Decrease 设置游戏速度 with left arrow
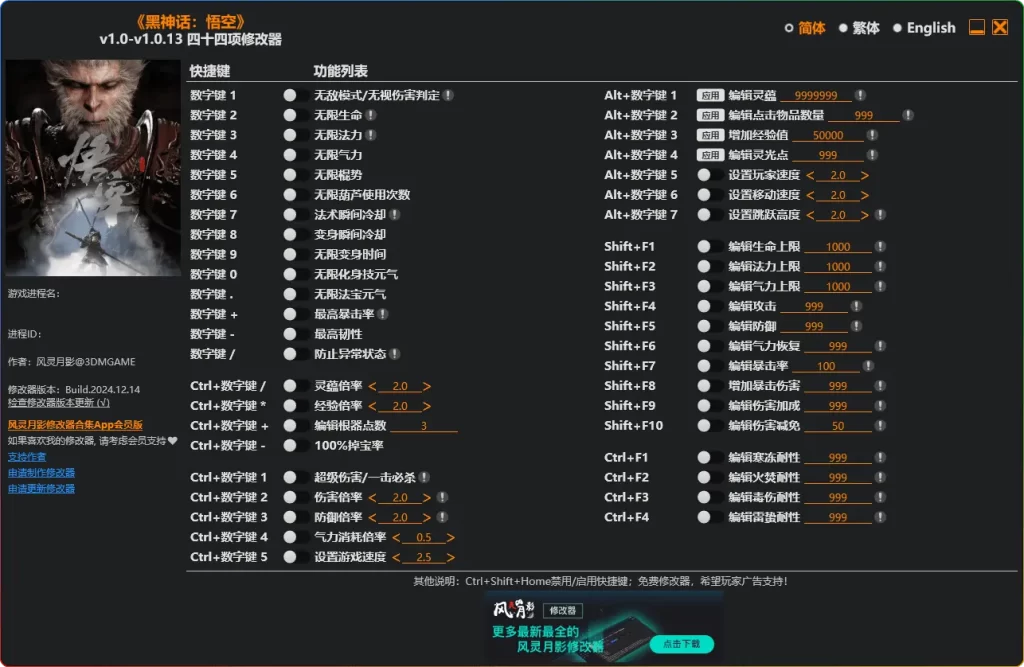Viewport: 1024px width, 667px height. [396, 557]
